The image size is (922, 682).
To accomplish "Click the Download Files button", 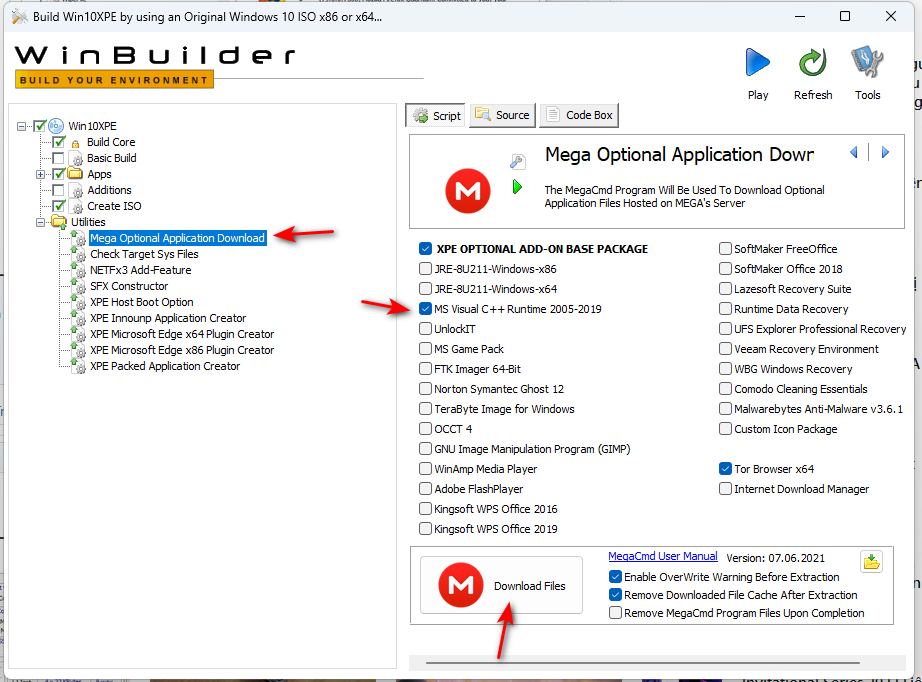I will coord(501,586).
